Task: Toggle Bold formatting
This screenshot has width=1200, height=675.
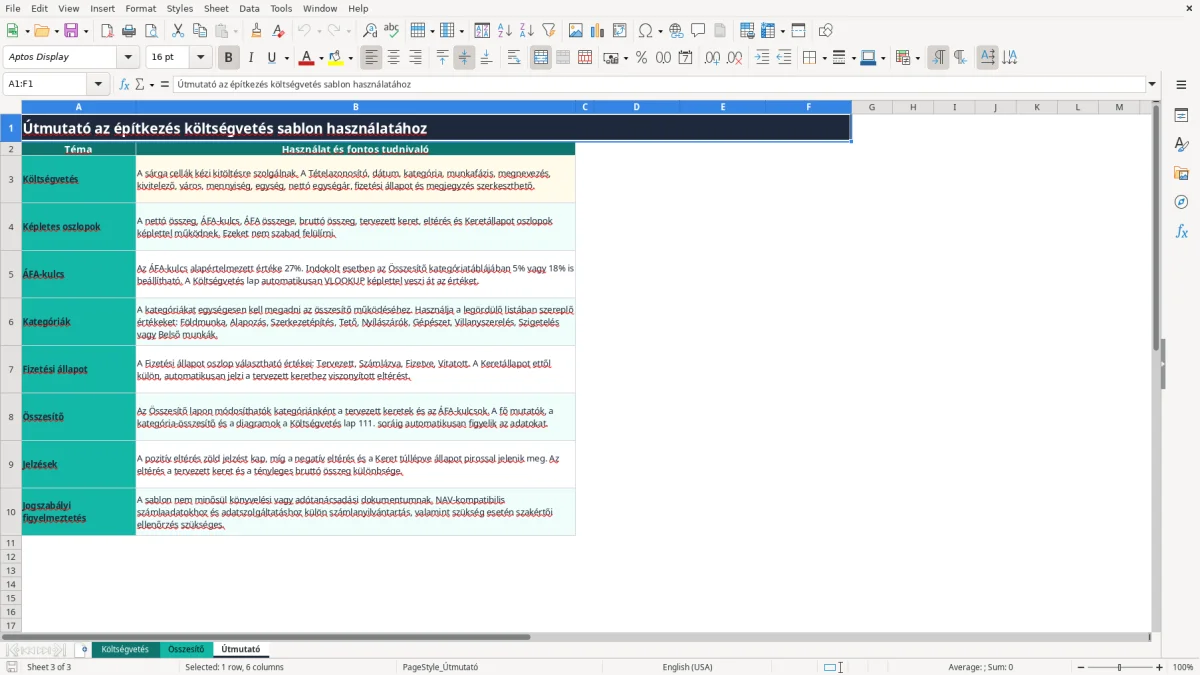Action: [228, 58]
